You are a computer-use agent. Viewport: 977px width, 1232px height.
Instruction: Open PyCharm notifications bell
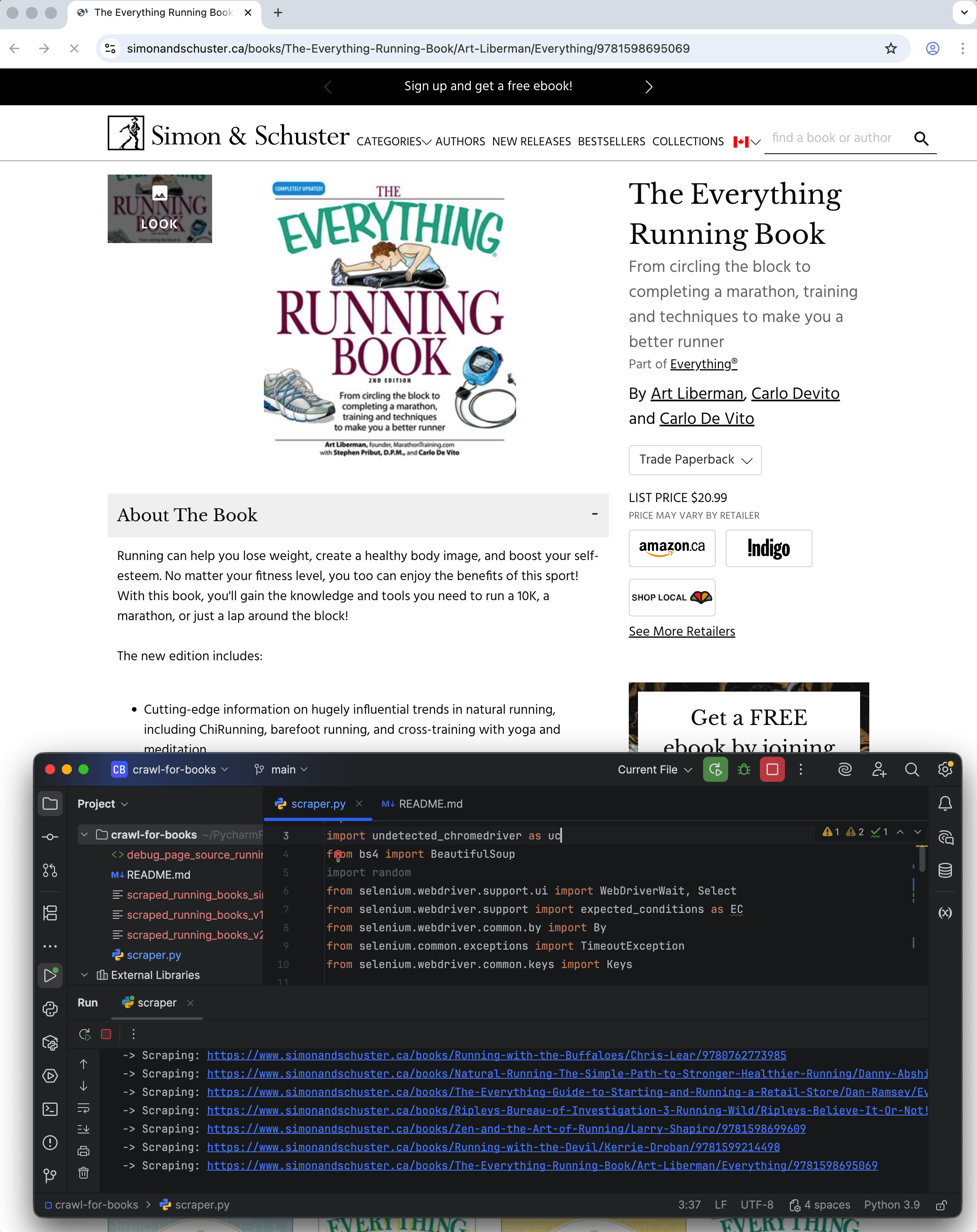945,804
